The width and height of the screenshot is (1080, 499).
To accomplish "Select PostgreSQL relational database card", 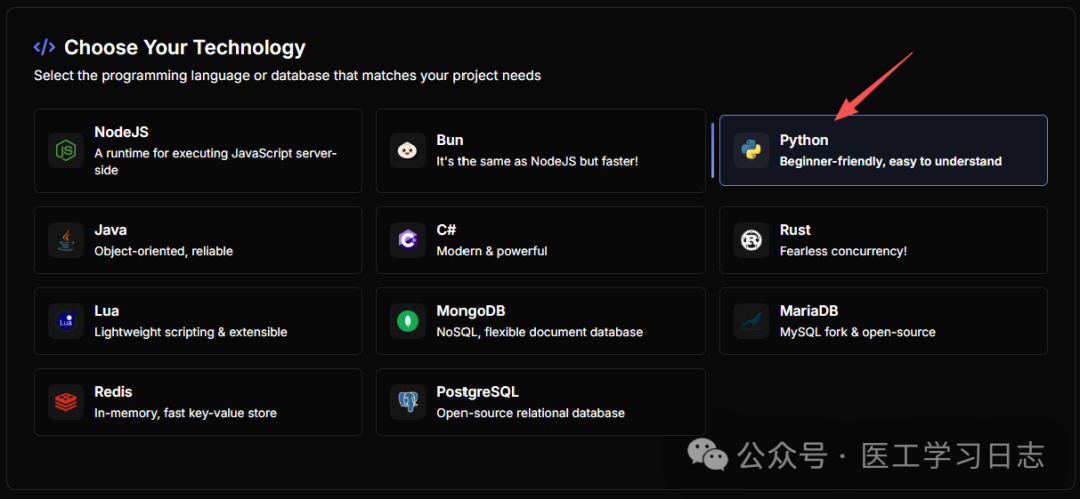I will tap(540, 402).
